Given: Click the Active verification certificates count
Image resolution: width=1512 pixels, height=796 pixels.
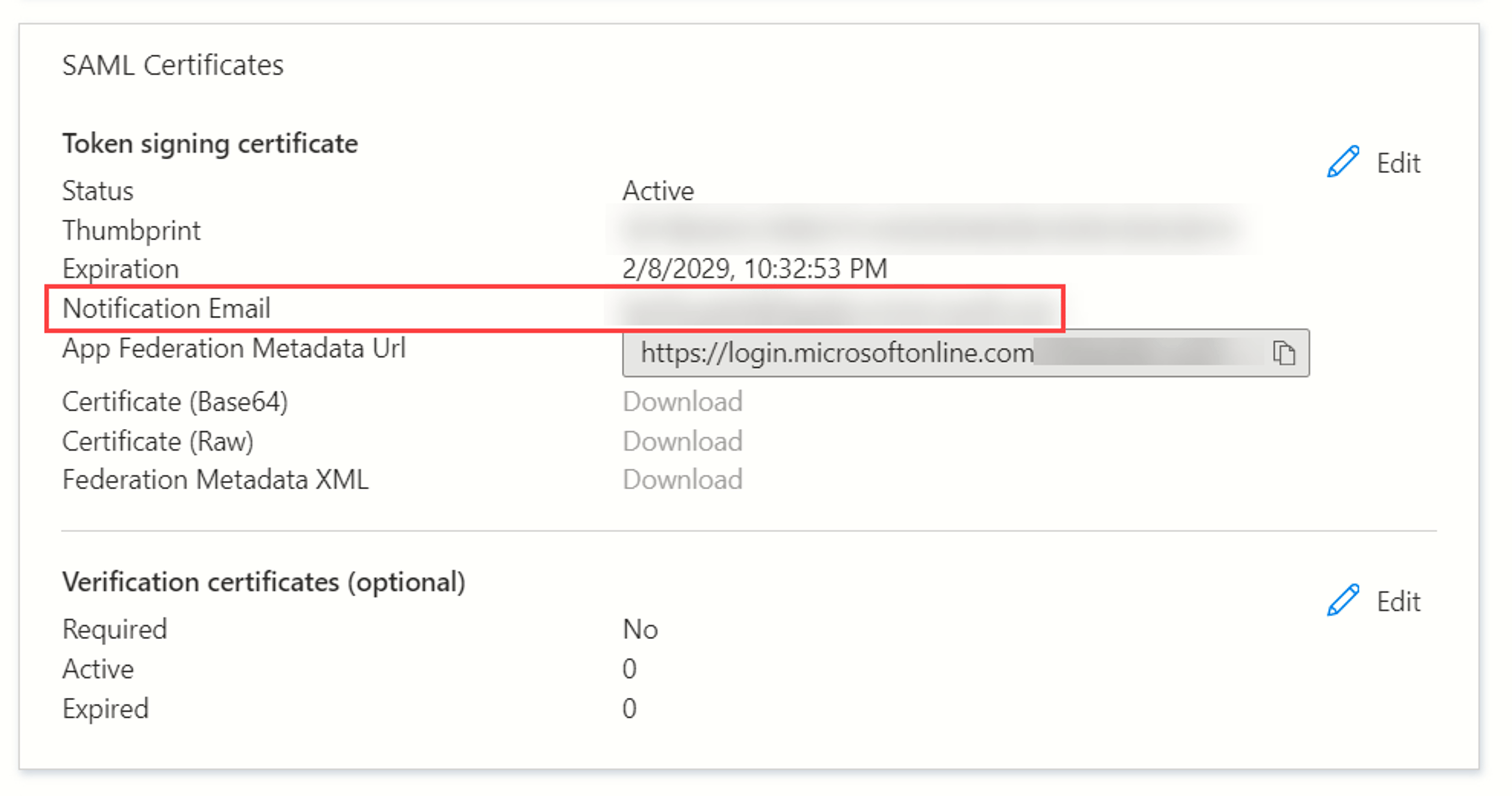Looking at the screenshot, I should click(x=630, y=669).
